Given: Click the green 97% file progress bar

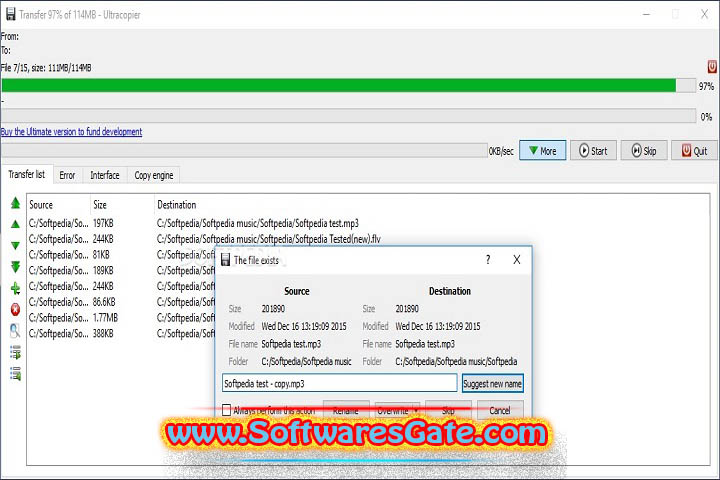Looking at the screenshot, I should (x=349, y=85).
